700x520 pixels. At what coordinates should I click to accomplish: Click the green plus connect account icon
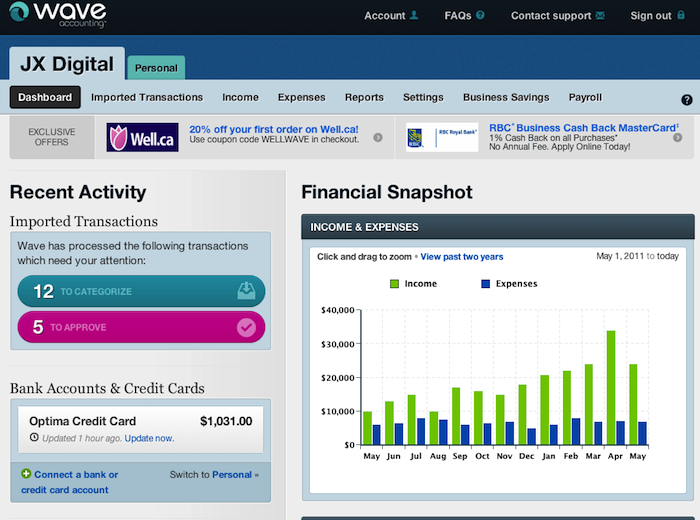[25, 474]
